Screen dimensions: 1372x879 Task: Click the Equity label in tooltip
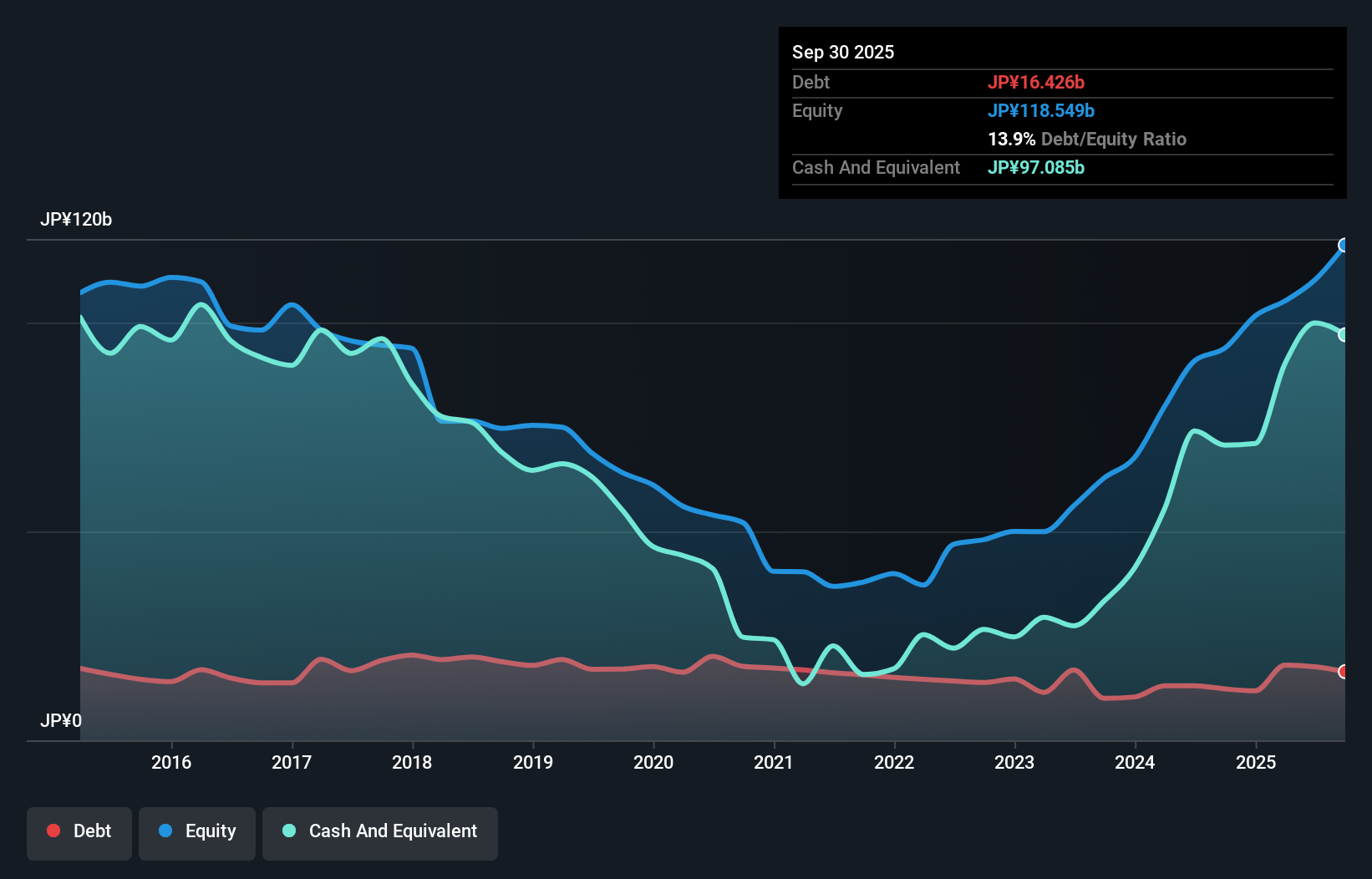pos(817,110)
